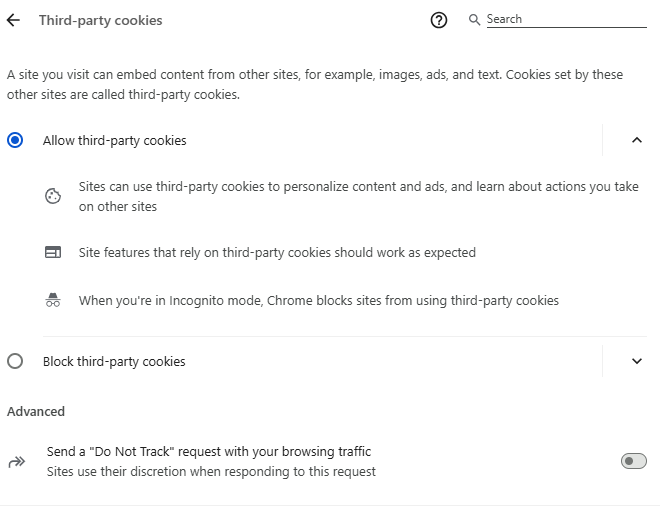Viewport: 660px width, 514px height.
Task: Click the cookie icon beside personalization text
Action: click(x=54, y=196)
